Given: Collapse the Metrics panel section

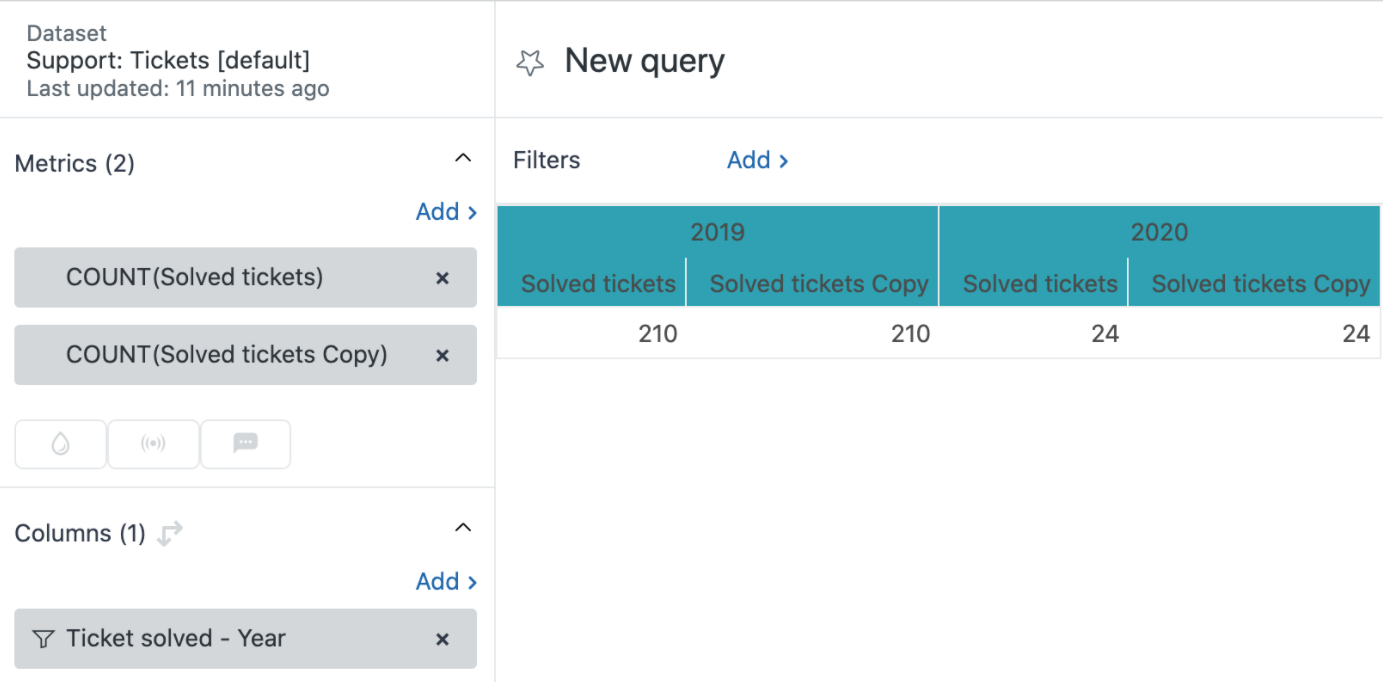Looking at the screenshot, I should tap(462, 158).
